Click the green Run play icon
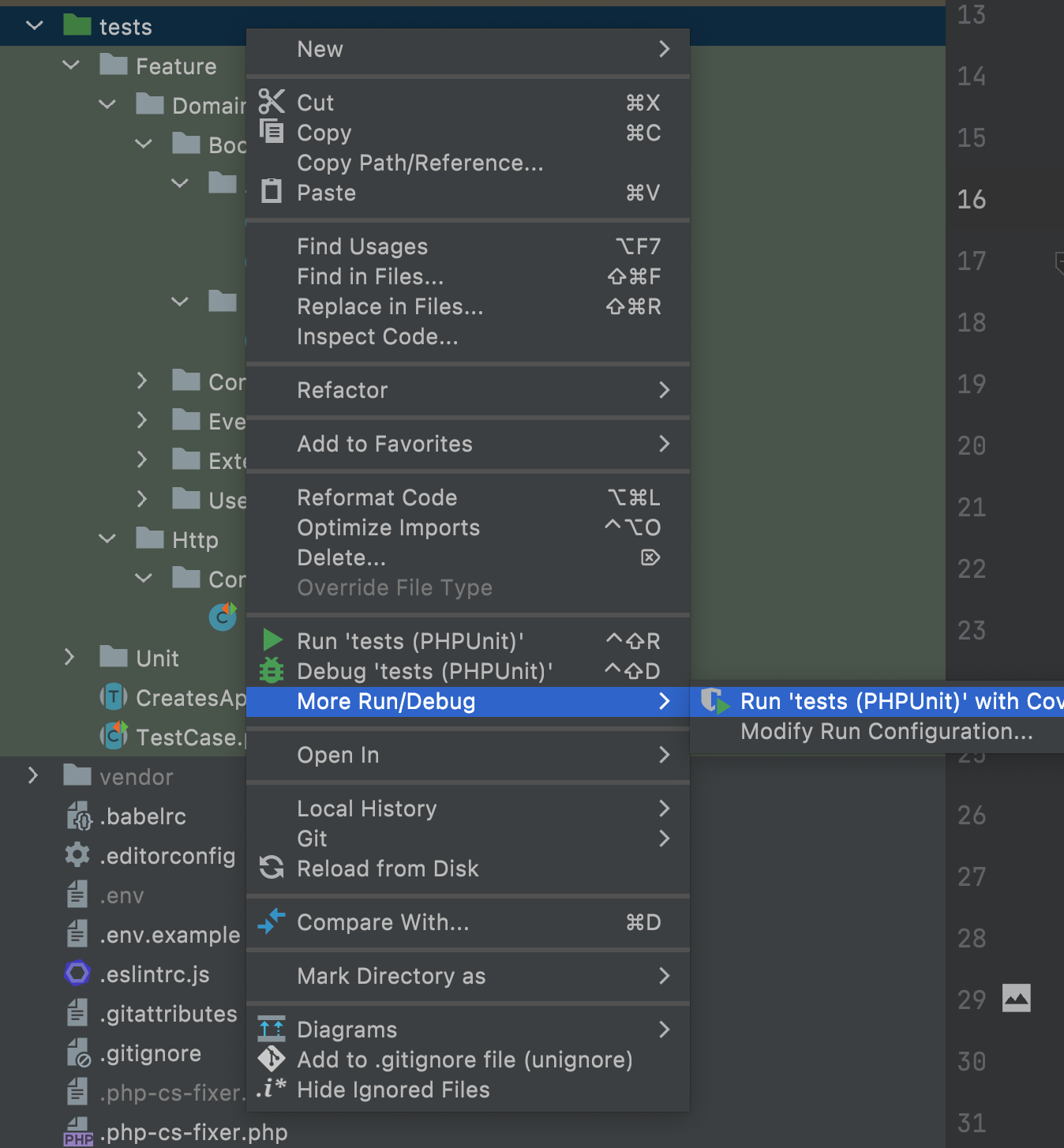1064x1148 pixels. coord(272,640)
